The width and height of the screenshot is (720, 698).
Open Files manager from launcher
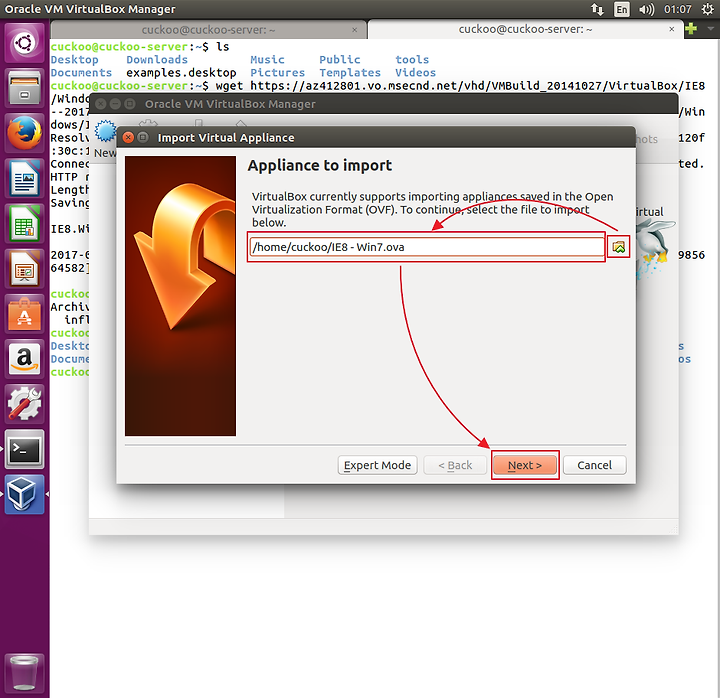[x=24, y=88]
